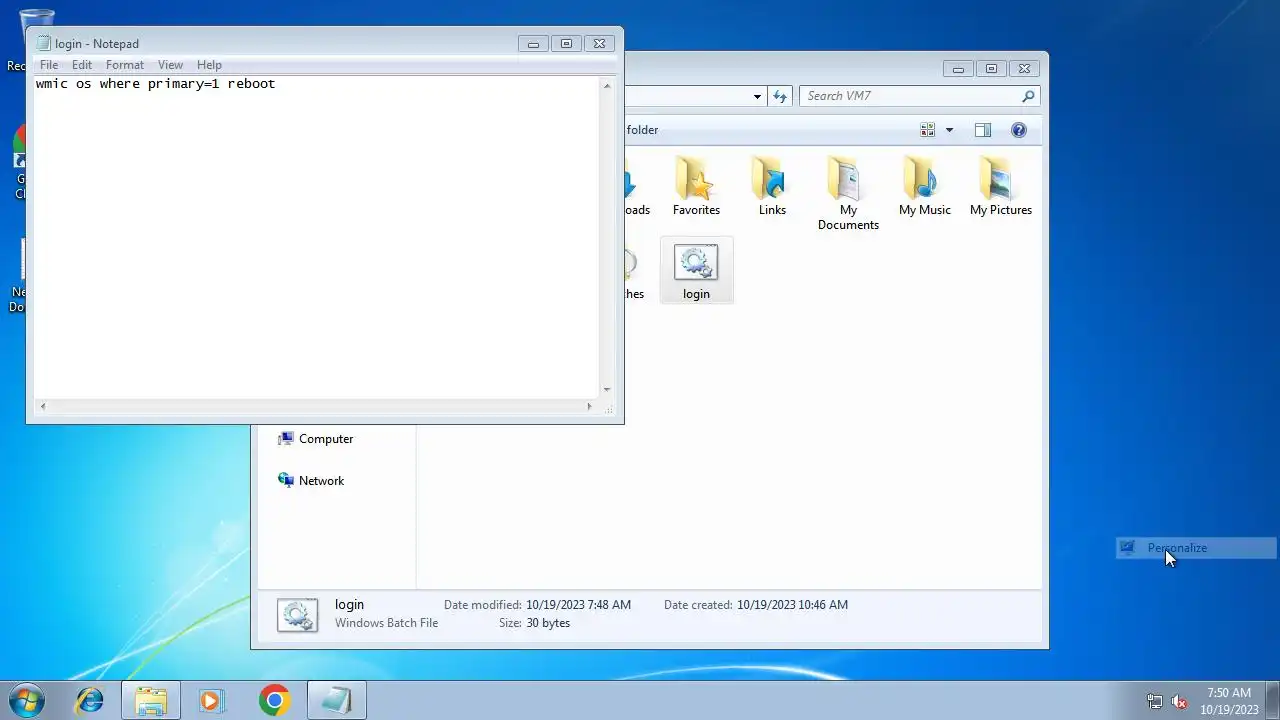
Task: Open the Edit menu in Notepad
Action: coord(82,65)
